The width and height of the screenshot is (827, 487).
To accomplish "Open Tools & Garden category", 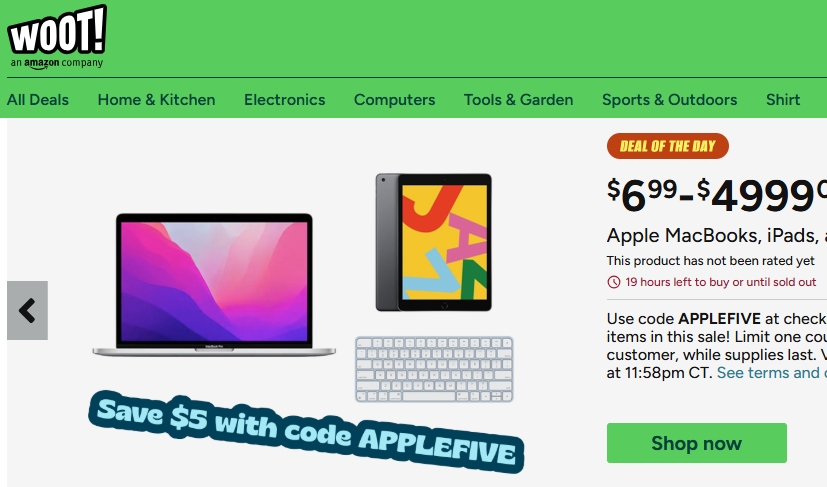I will tap(518, 100).
